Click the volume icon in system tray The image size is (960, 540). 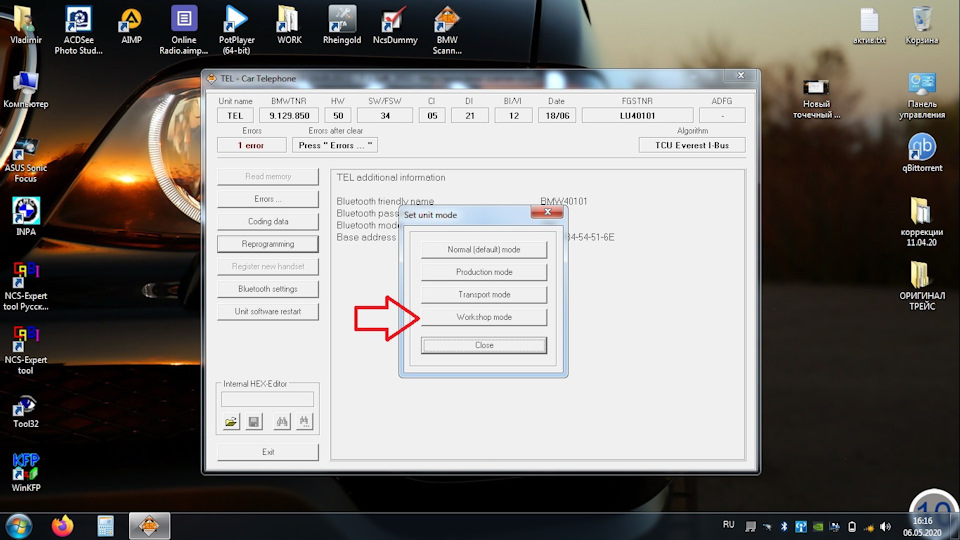pos(885,527)
